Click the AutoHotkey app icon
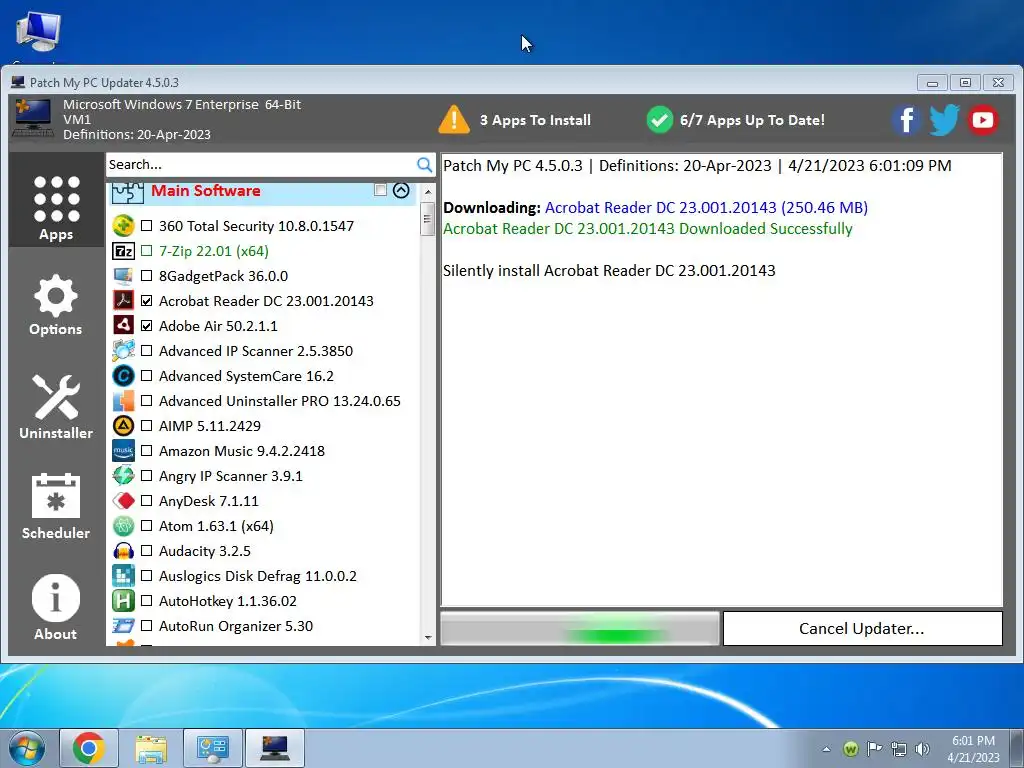This screenshot has width=1024, height=768. (123, 601)
